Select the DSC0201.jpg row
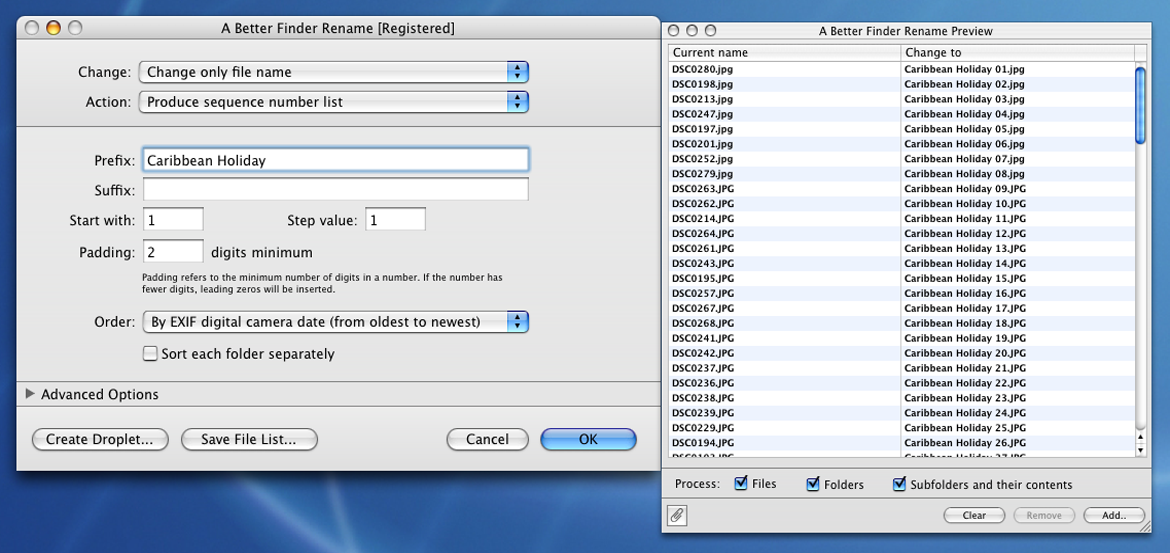The image size is (1170, 553). coord(901,144)
